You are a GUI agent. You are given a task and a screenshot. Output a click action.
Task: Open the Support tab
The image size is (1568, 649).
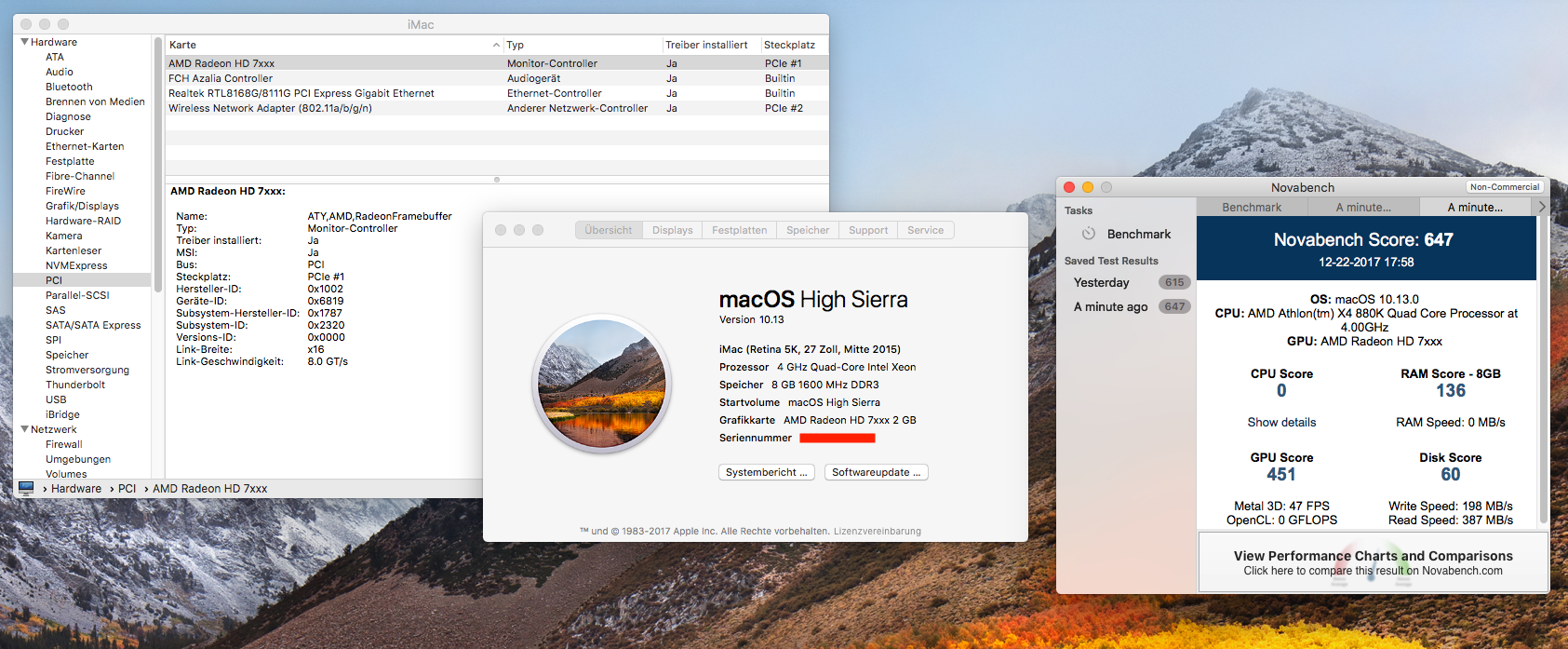[x=868, y=230]
